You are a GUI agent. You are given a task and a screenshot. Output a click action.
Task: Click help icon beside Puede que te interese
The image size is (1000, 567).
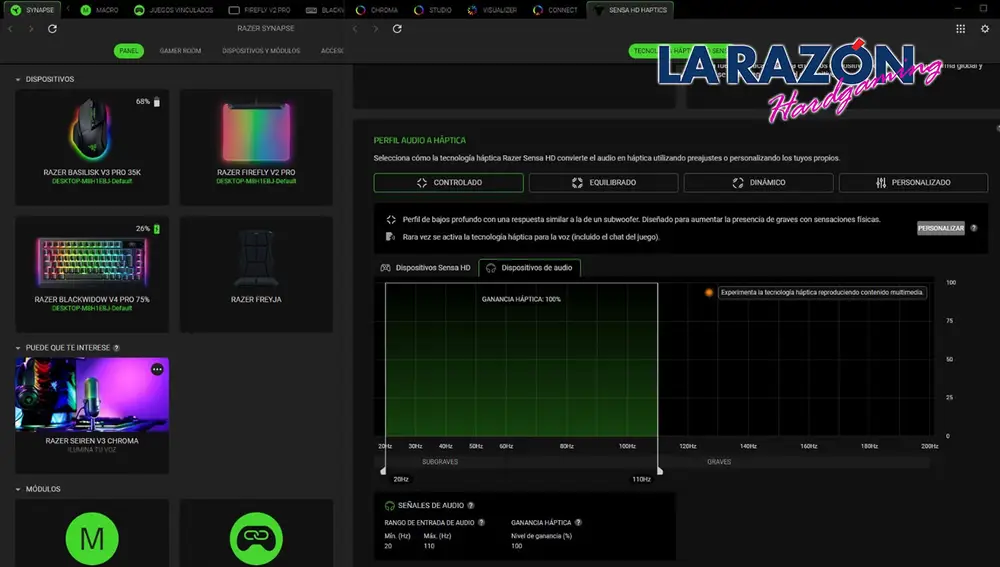pos(116,348)
